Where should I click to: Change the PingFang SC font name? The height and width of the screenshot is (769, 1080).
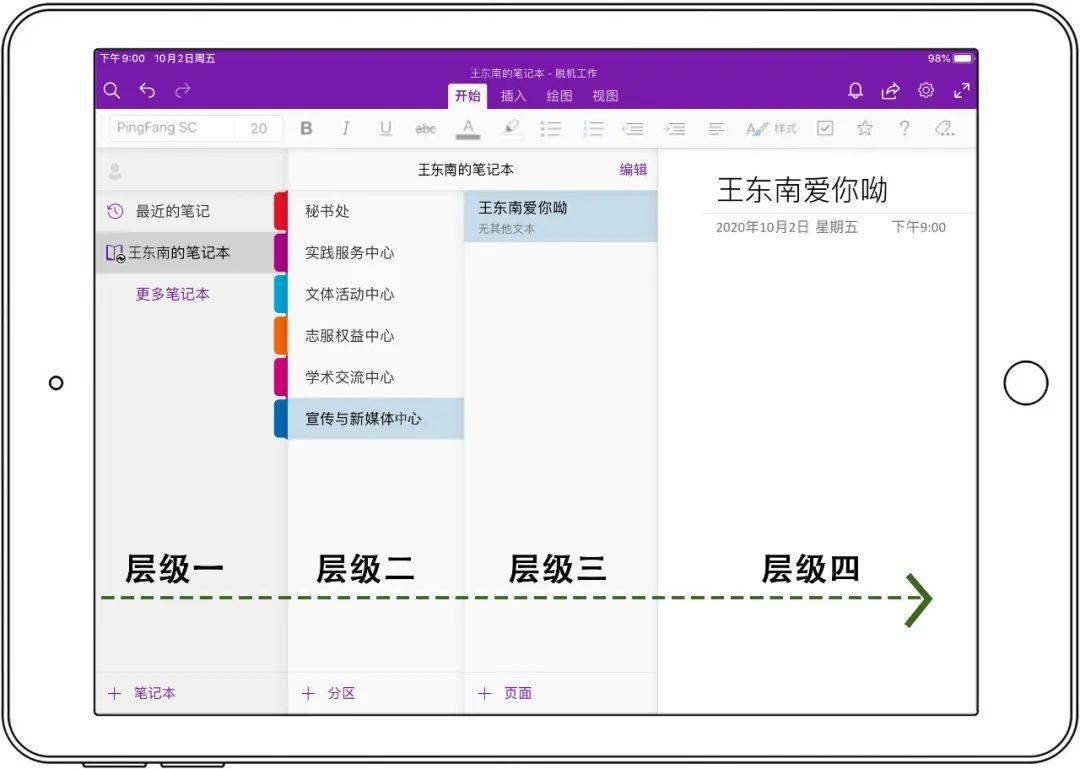pyautogui.click(x=172, y=128)
